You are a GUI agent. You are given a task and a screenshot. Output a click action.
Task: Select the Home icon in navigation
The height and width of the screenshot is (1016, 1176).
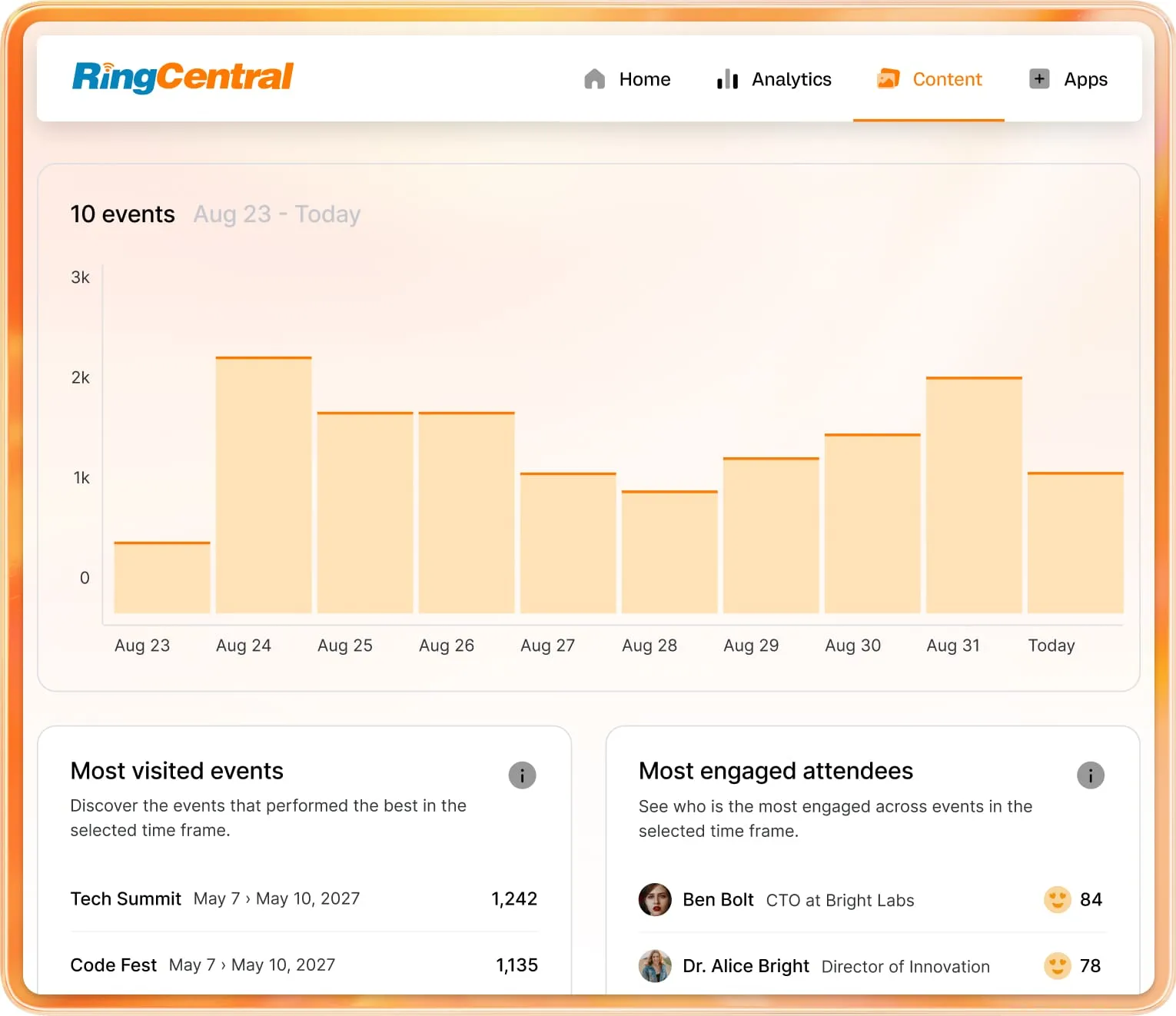point(594,79)
